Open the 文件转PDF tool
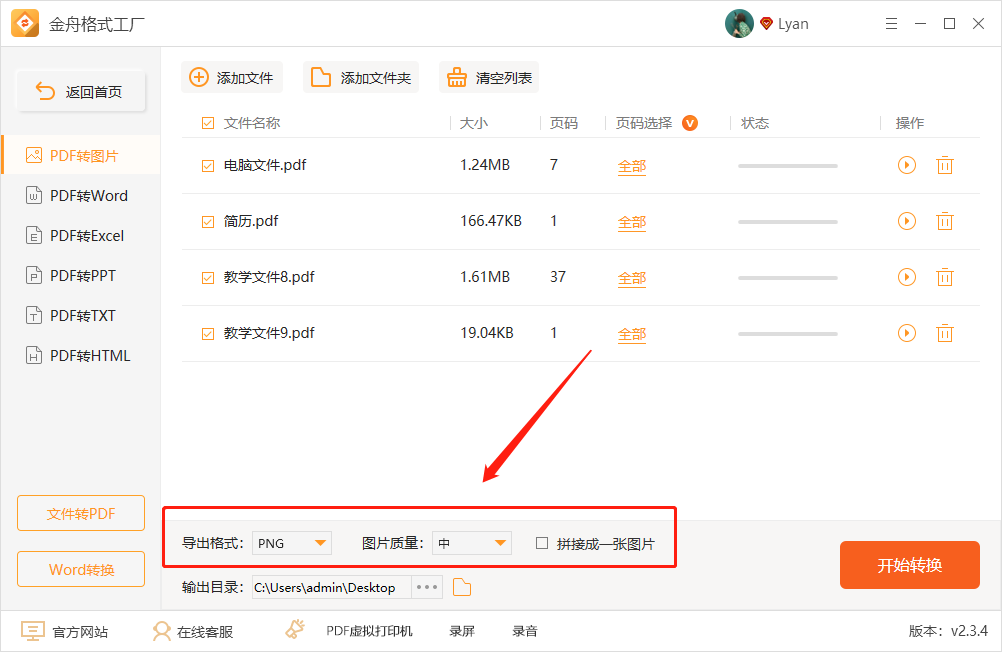This screenshot has width=1002, height=652. click(x=81, y=513)
